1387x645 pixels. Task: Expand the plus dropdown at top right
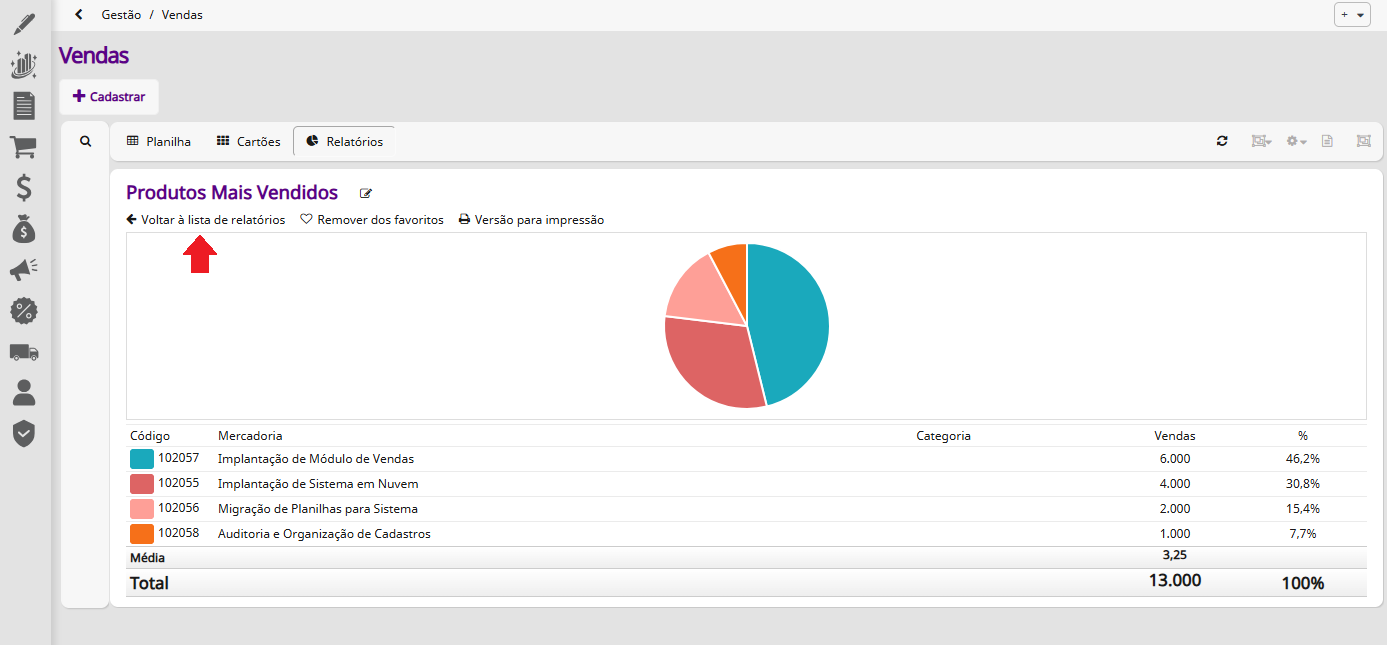[1352, 15]
